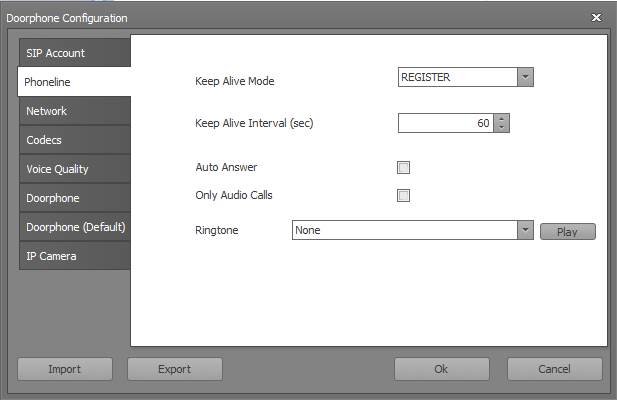Open the SIP Account tab

75,53
